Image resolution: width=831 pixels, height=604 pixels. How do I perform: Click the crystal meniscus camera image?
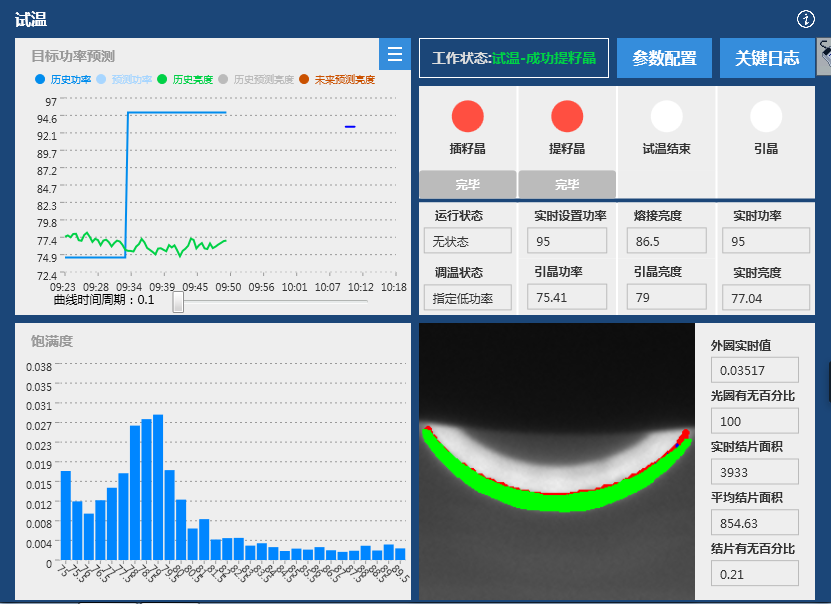(556, 460)
